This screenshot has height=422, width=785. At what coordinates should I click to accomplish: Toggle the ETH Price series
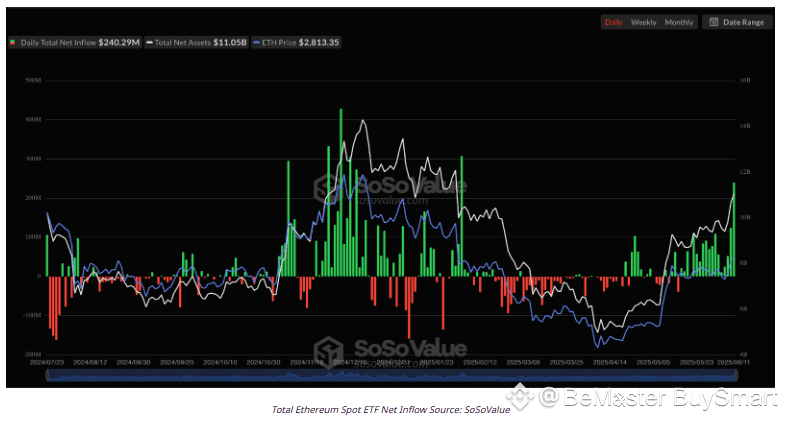pos(296,43)
